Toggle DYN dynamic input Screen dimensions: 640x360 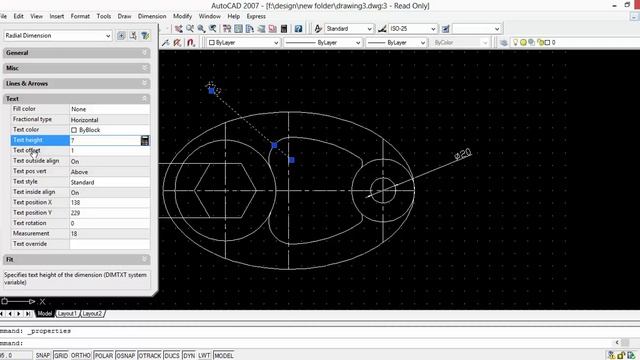click(x=189, y=356)
